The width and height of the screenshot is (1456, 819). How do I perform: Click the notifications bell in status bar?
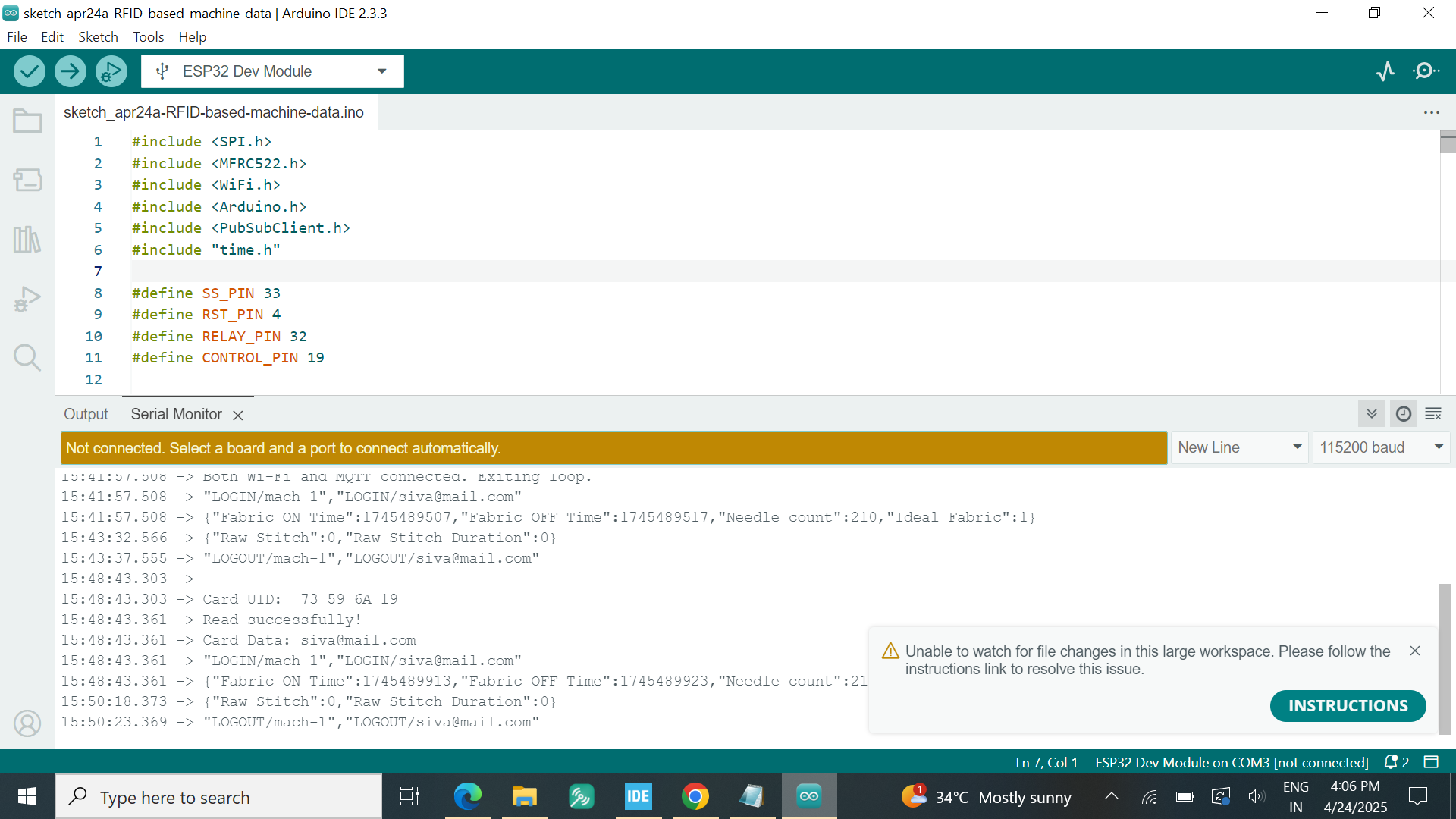pos(1396,762)
